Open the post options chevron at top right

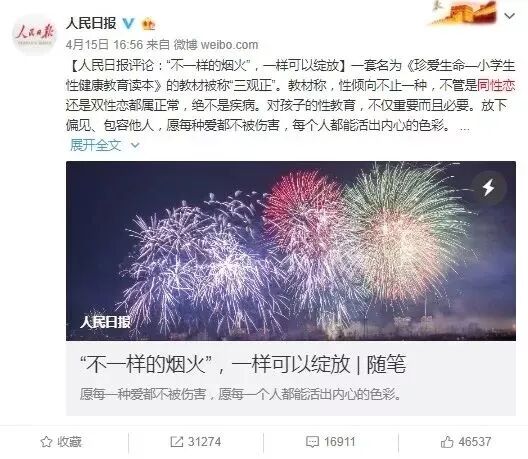[510, 15]
